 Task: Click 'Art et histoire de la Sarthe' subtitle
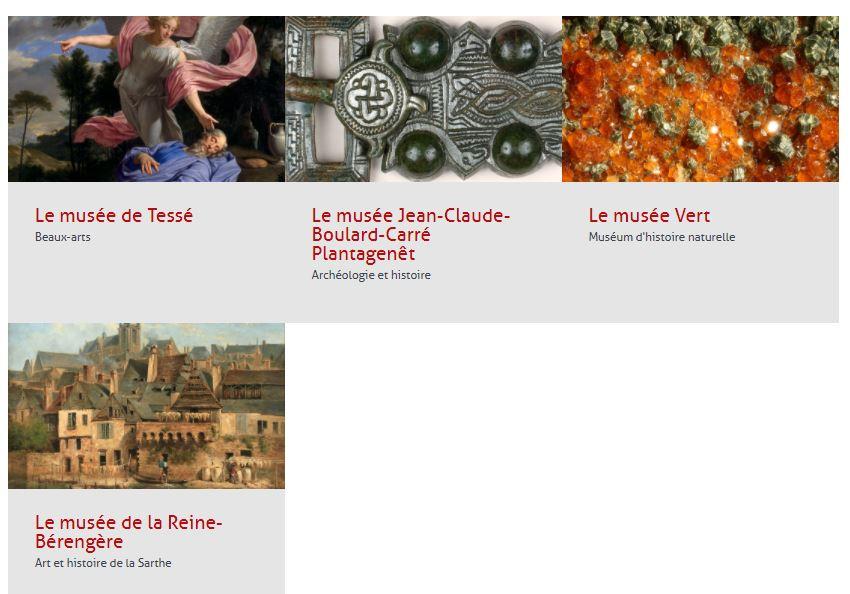(x=103, y=563)
